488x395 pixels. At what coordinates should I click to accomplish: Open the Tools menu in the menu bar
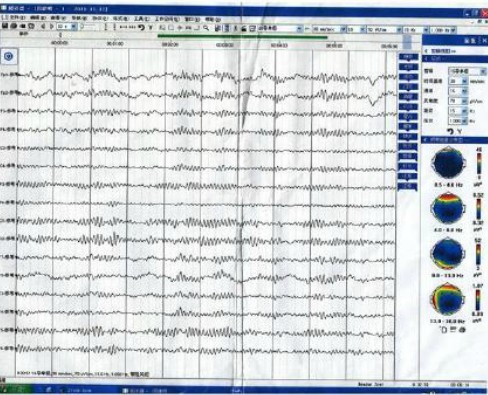pyautogui.click(x=141, y=19)
